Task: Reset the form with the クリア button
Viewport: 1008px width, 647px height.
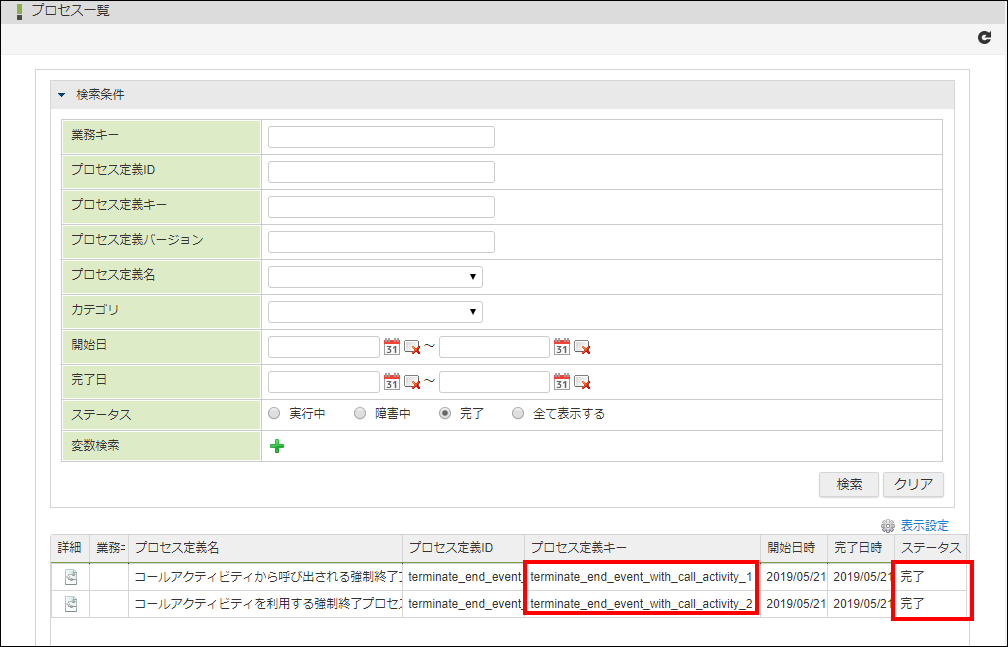Action: click(913, 484)
